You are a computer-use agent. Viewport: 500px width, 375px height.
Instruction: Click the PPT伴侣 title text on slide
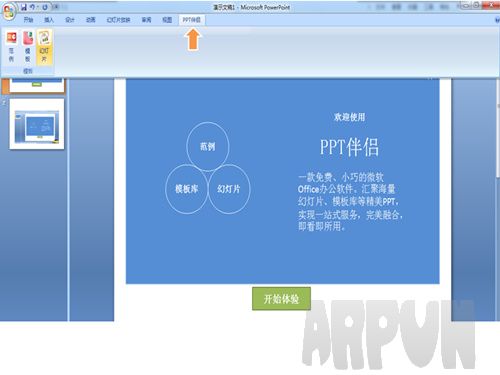[349, 147]
